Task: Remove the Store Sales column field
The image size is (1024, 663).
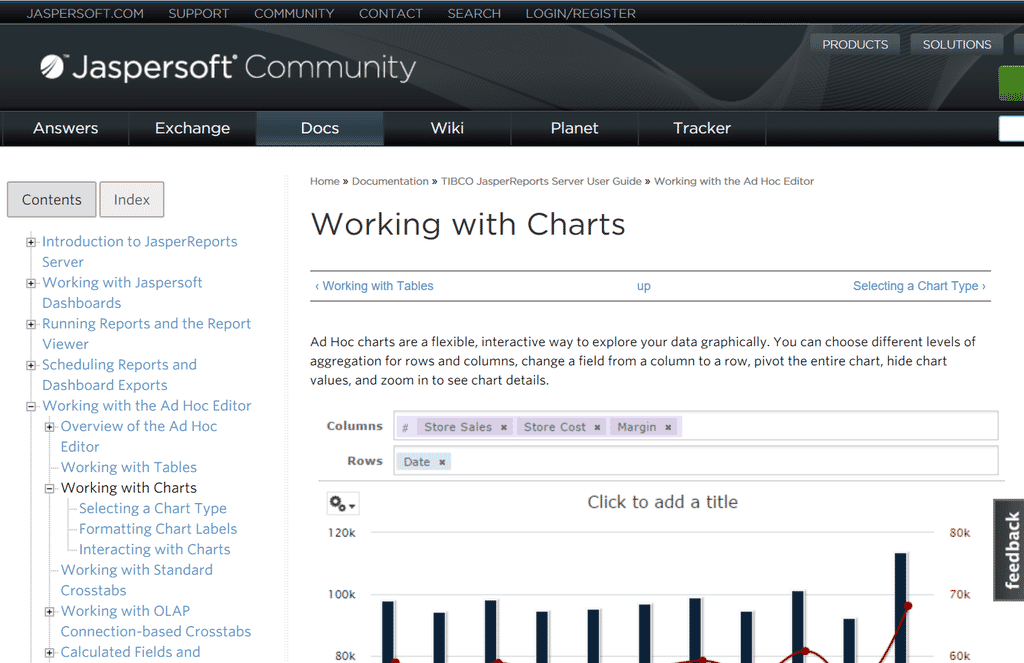Action: click(x=504, y=427)
